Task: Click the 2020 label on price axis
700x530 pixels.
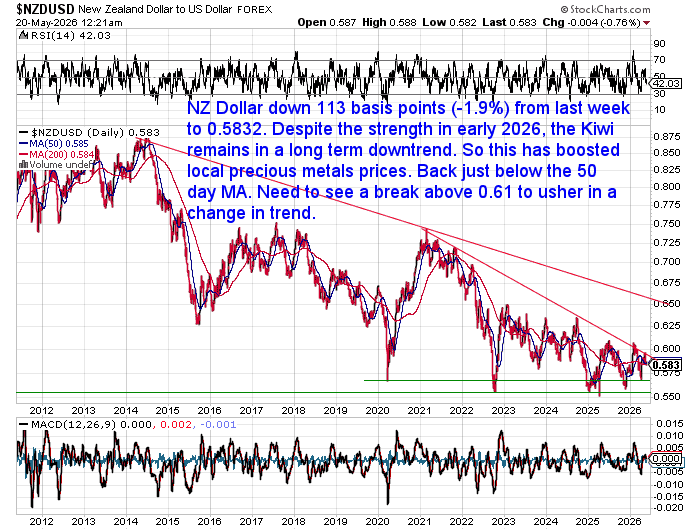Action: point(377,410)
